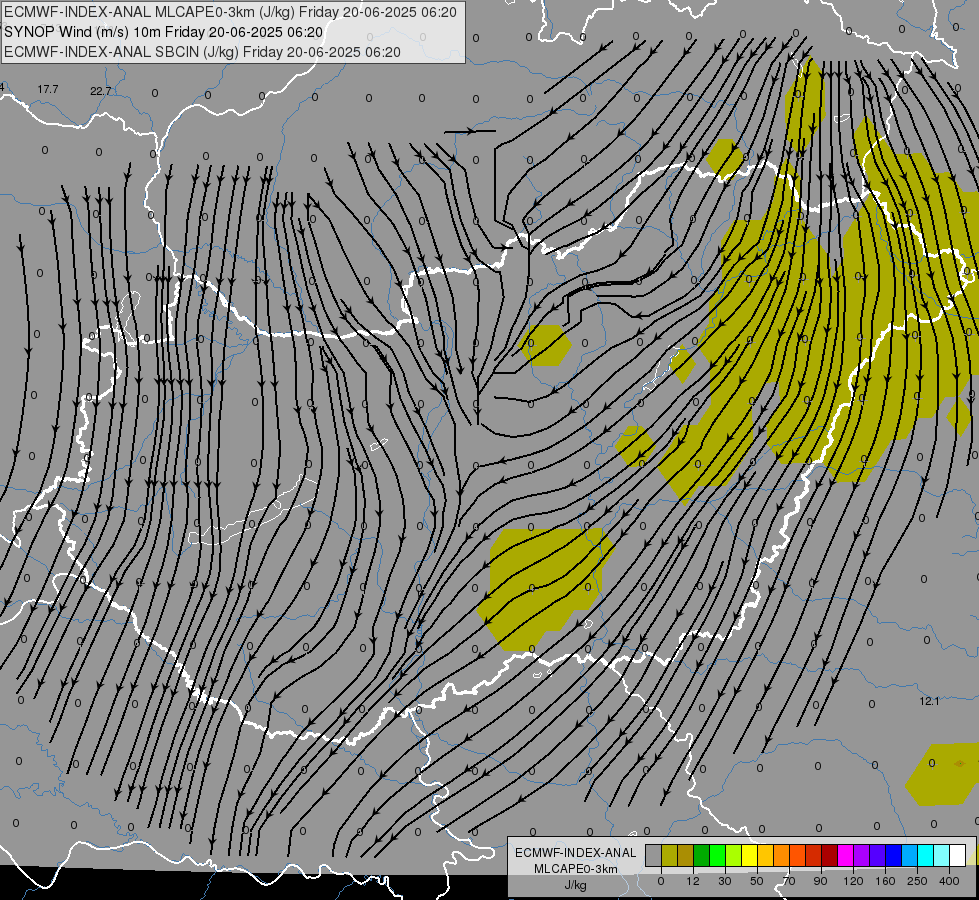This screenshot has width=979, height=900.
Task: Select the magenta swatch in the color scale
Action: click(x=846, y=855)
